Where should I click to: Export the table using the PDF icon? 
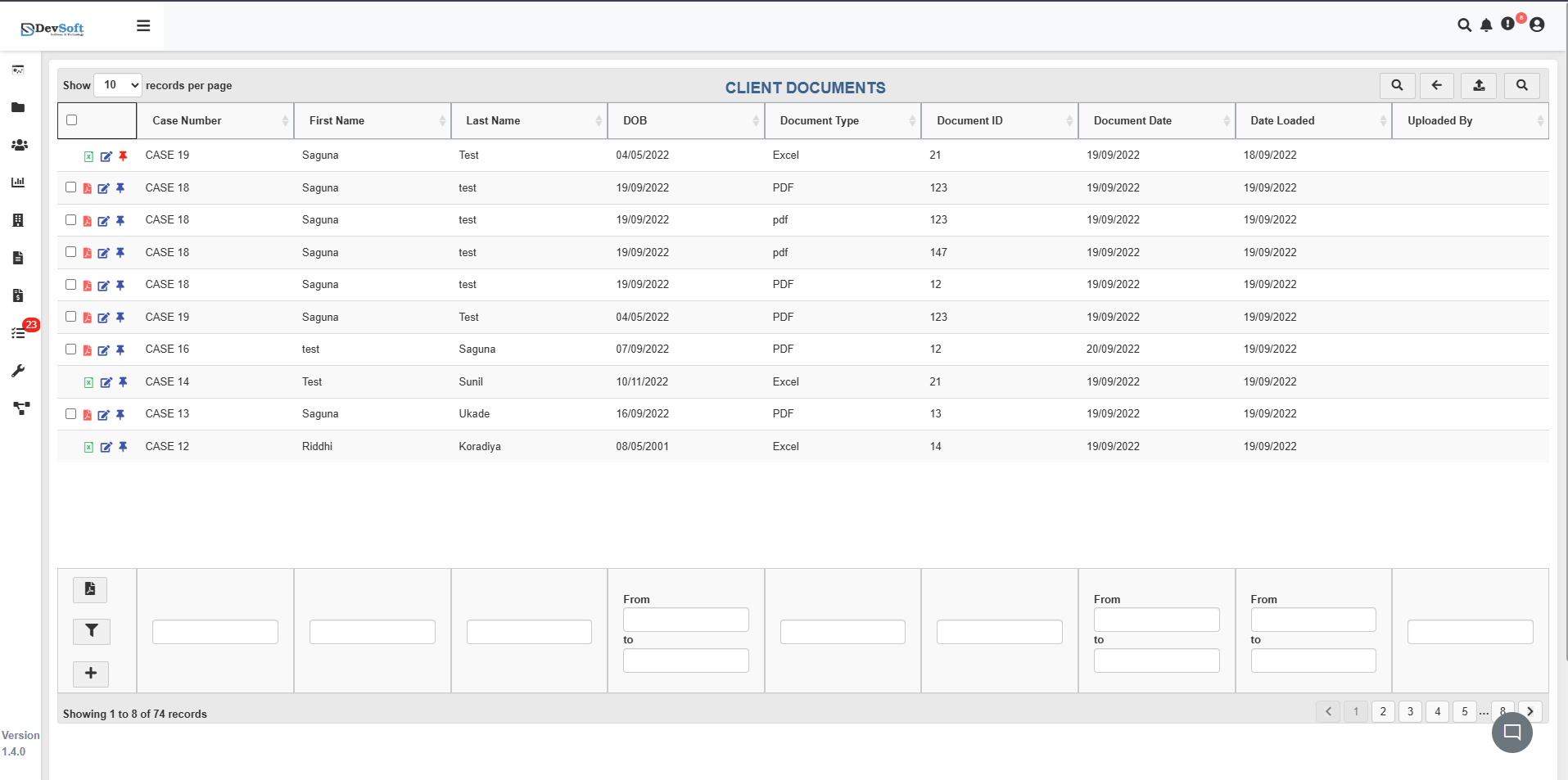point(89,589)
